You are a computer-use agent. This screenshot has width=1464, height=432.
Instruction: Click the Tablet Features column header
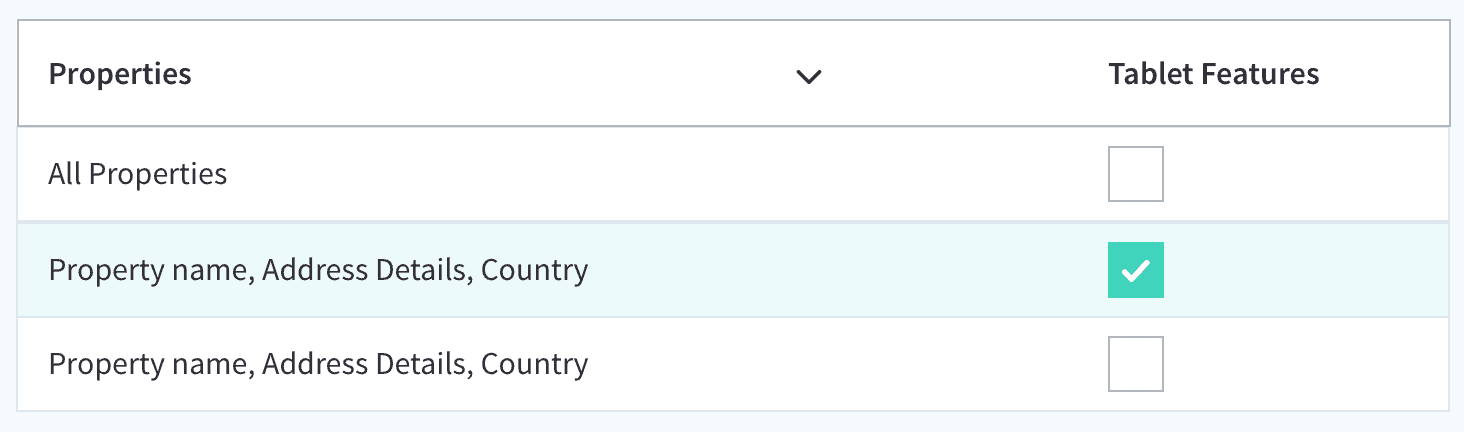[1213, 74]
